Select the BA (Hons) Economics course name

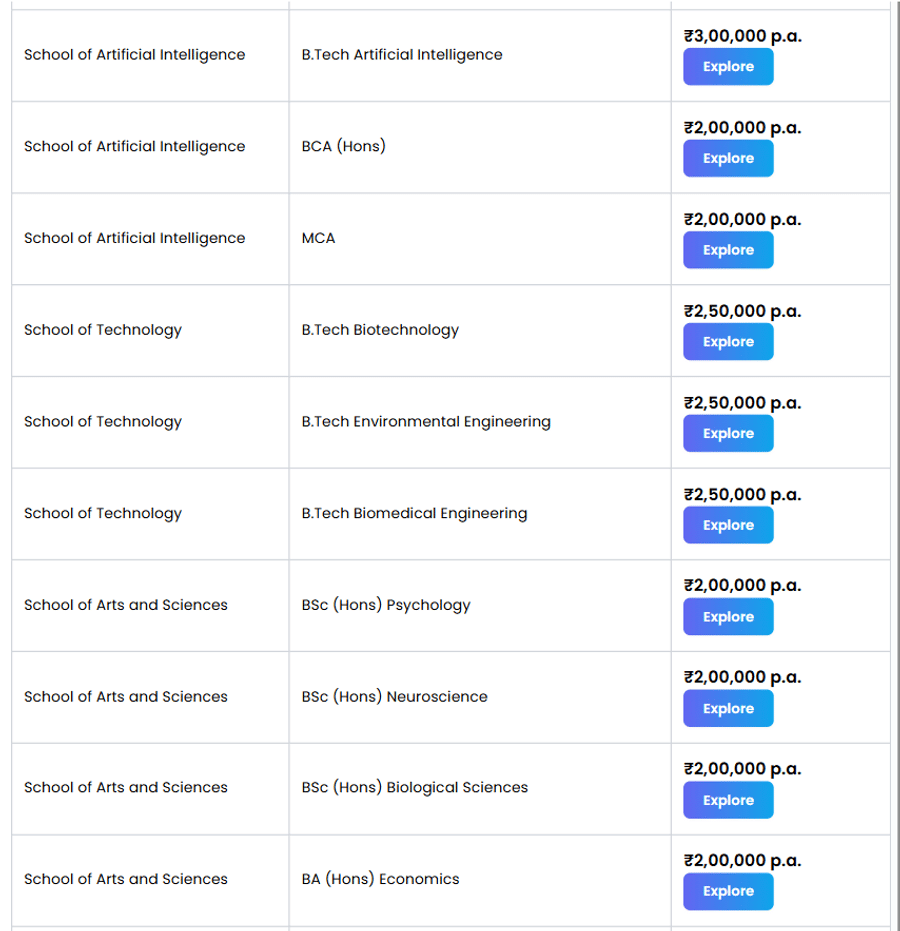click(x=380, y=879)
